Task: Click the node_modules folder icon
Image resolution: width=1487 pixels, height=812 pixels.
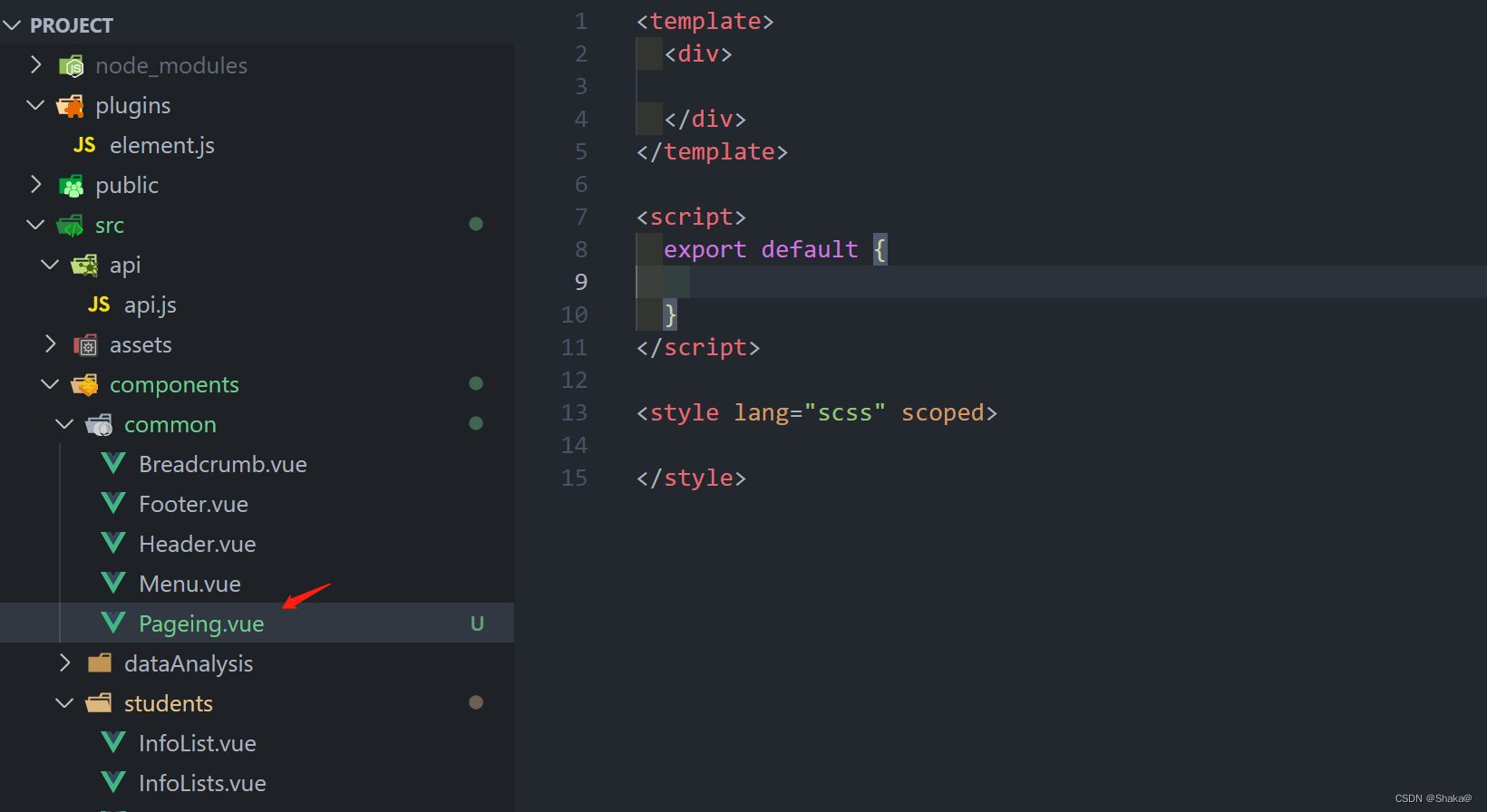Action: tap(71, 65)
